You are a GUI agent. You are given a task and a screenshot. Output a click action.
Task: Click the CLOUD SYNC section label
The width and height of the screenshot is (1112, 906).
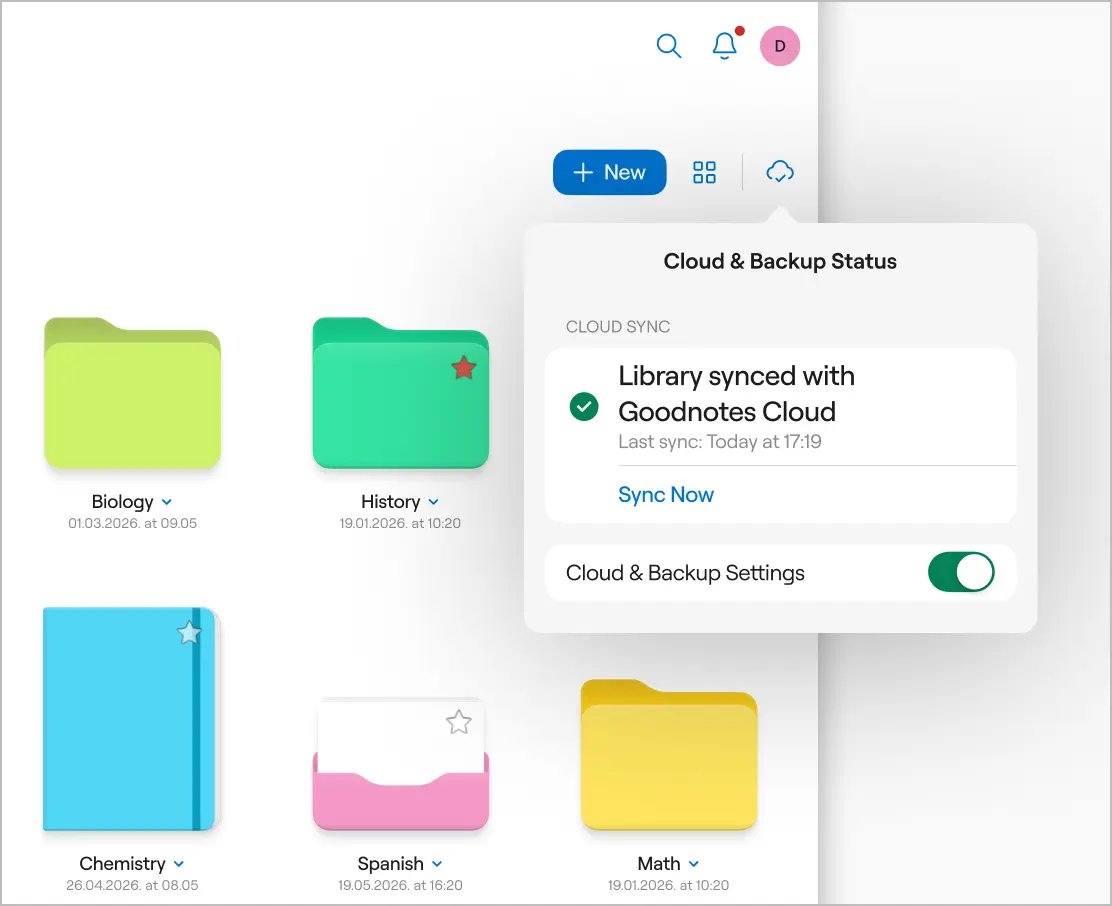tap(618, 327)
